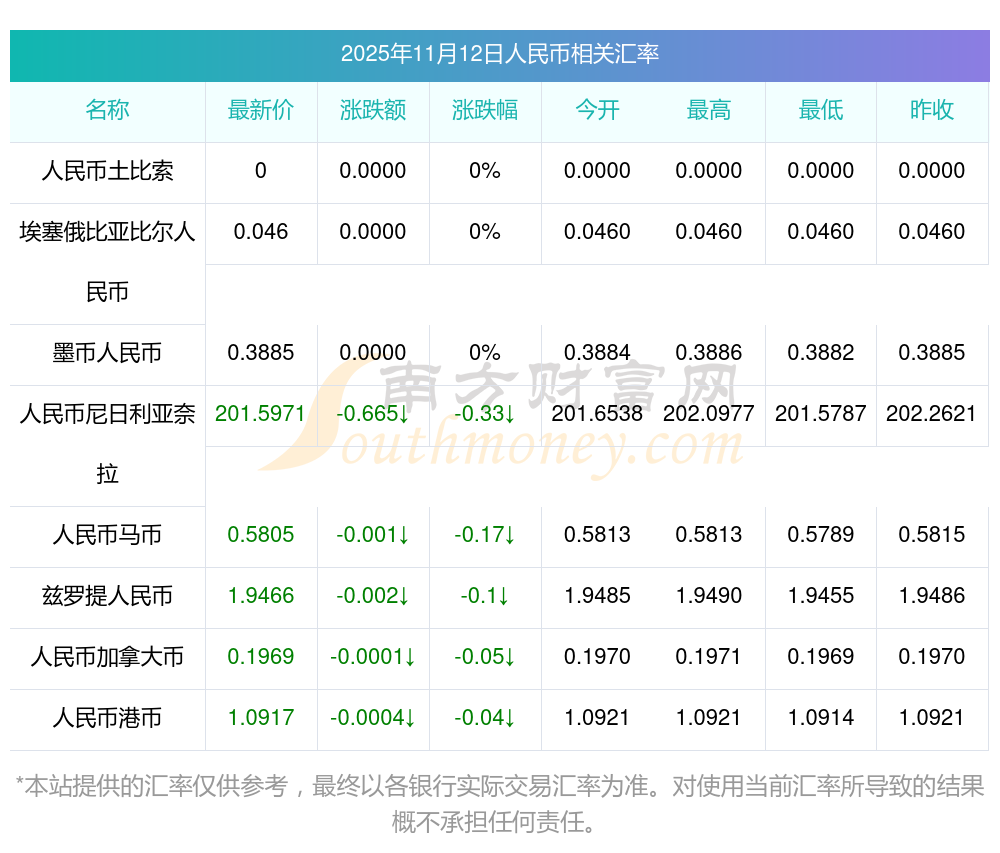Click the 最高 column header
This screenshot has width=1000, height=853.
(709, 111)
